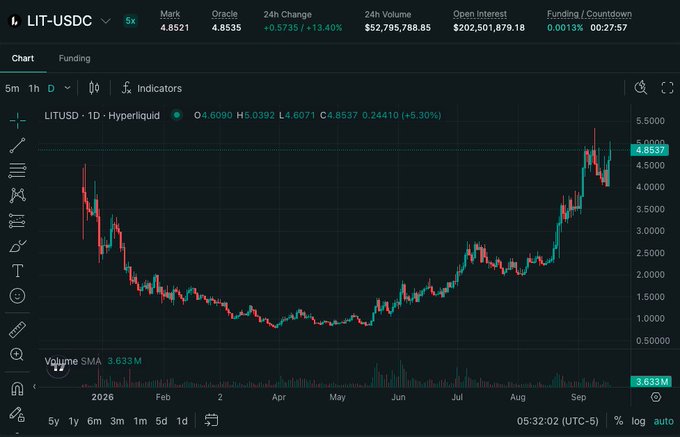Select the 5m timeframe
680x437 pixels.
[x=12, y=88]
